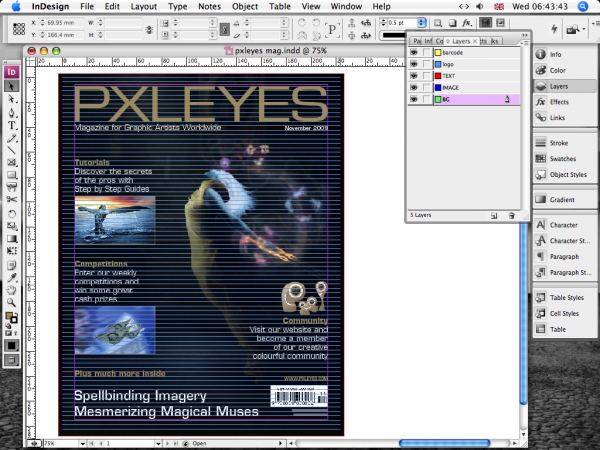Select the Scale tool
Screen dimensions: 600x450
click(11, 226)
